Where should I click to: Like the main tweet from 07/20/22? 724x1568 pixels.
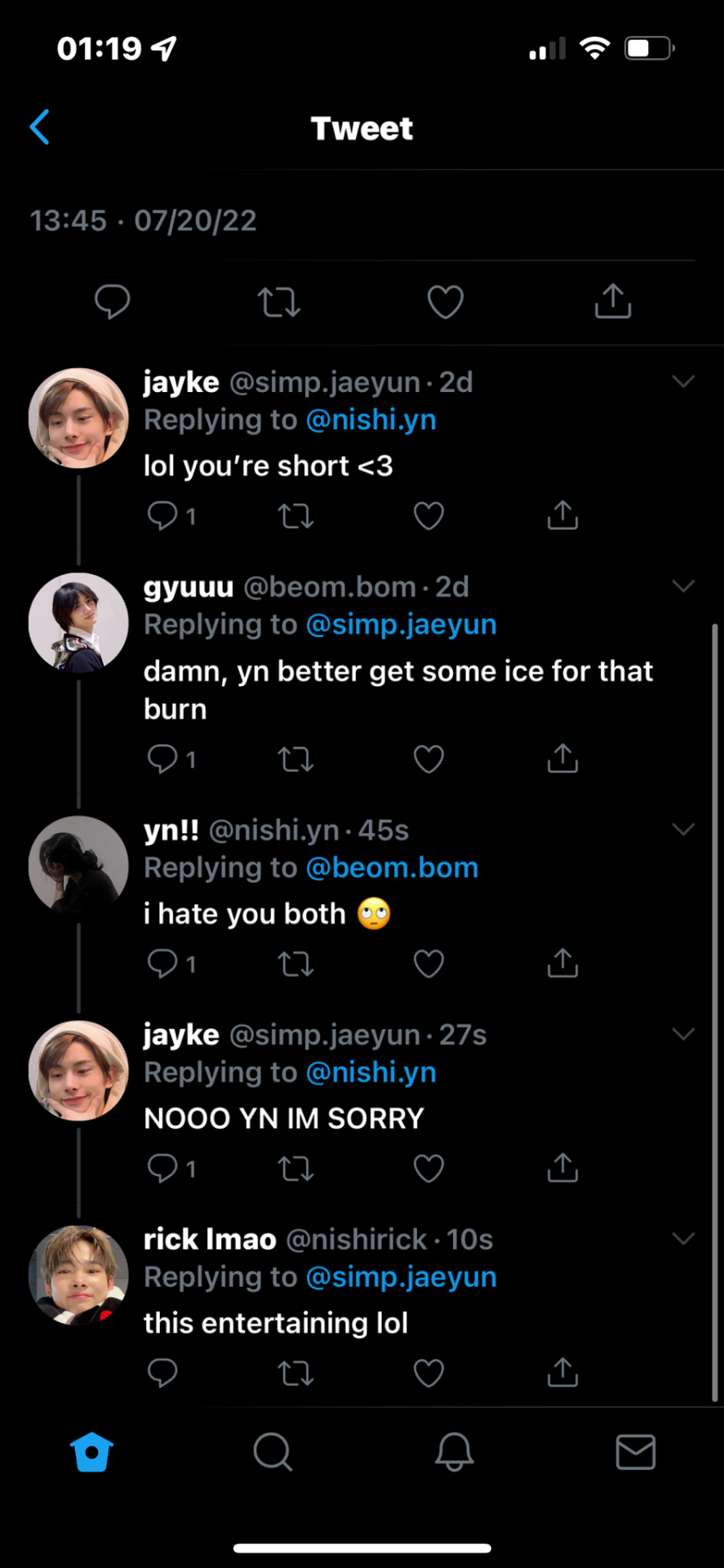tap(445, 302)
